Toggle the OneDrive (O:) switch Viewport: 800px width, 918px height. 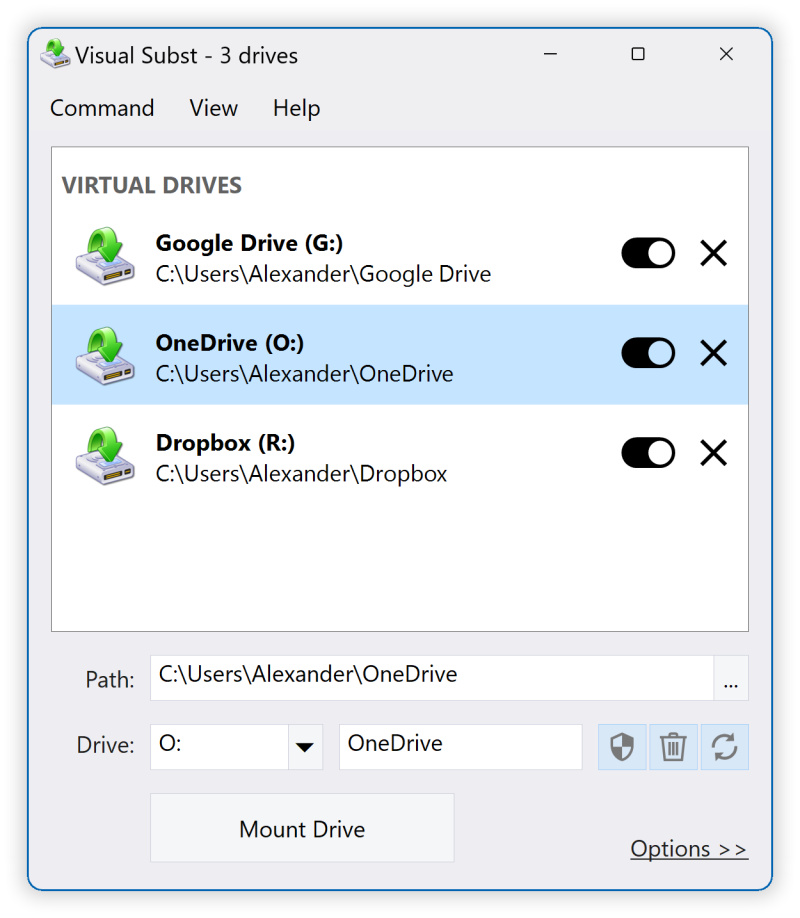pyautogui.click(x=648, y=353)
